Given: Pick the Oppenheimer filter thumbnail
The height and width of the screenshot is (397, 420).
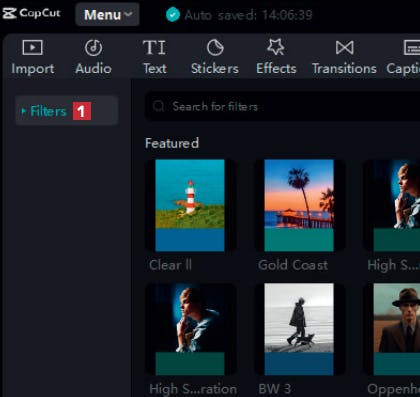Looking at the screenshot, I should (397, 329).
